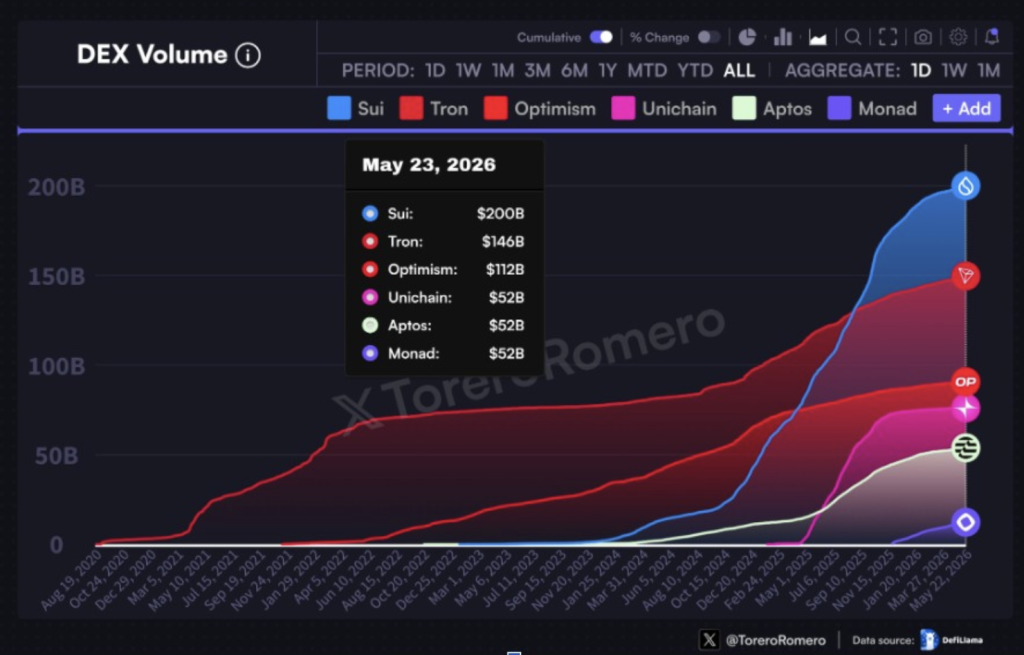
Task: Toggle Optimism series in legend
Action: 539,108
